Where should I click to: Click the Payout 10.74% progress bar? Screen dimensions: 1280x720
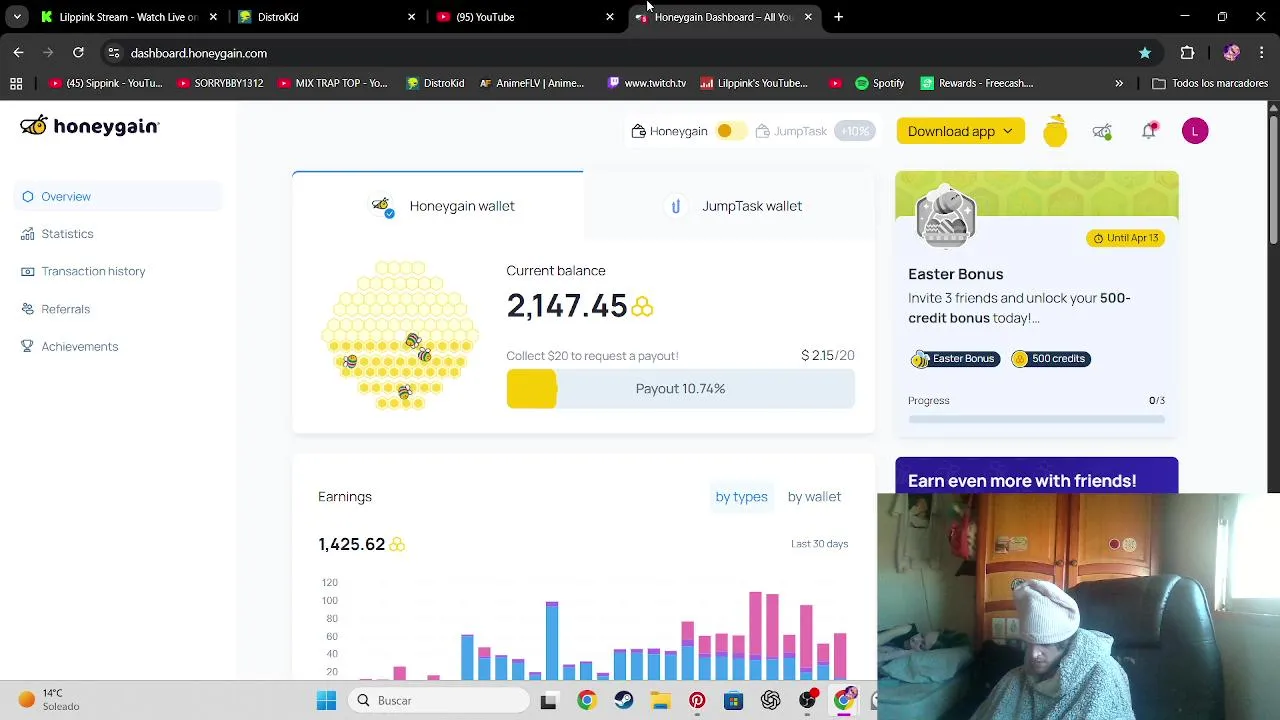(x=680, y=388)
